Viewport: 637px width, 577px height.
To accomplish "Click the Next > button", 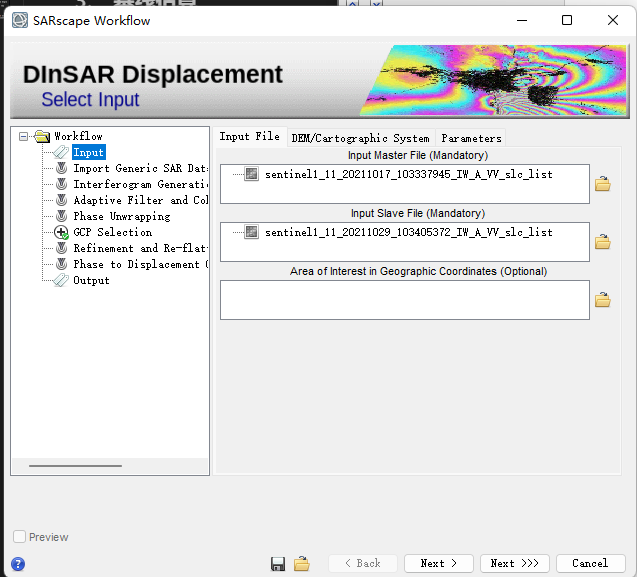I will [439, 563].
